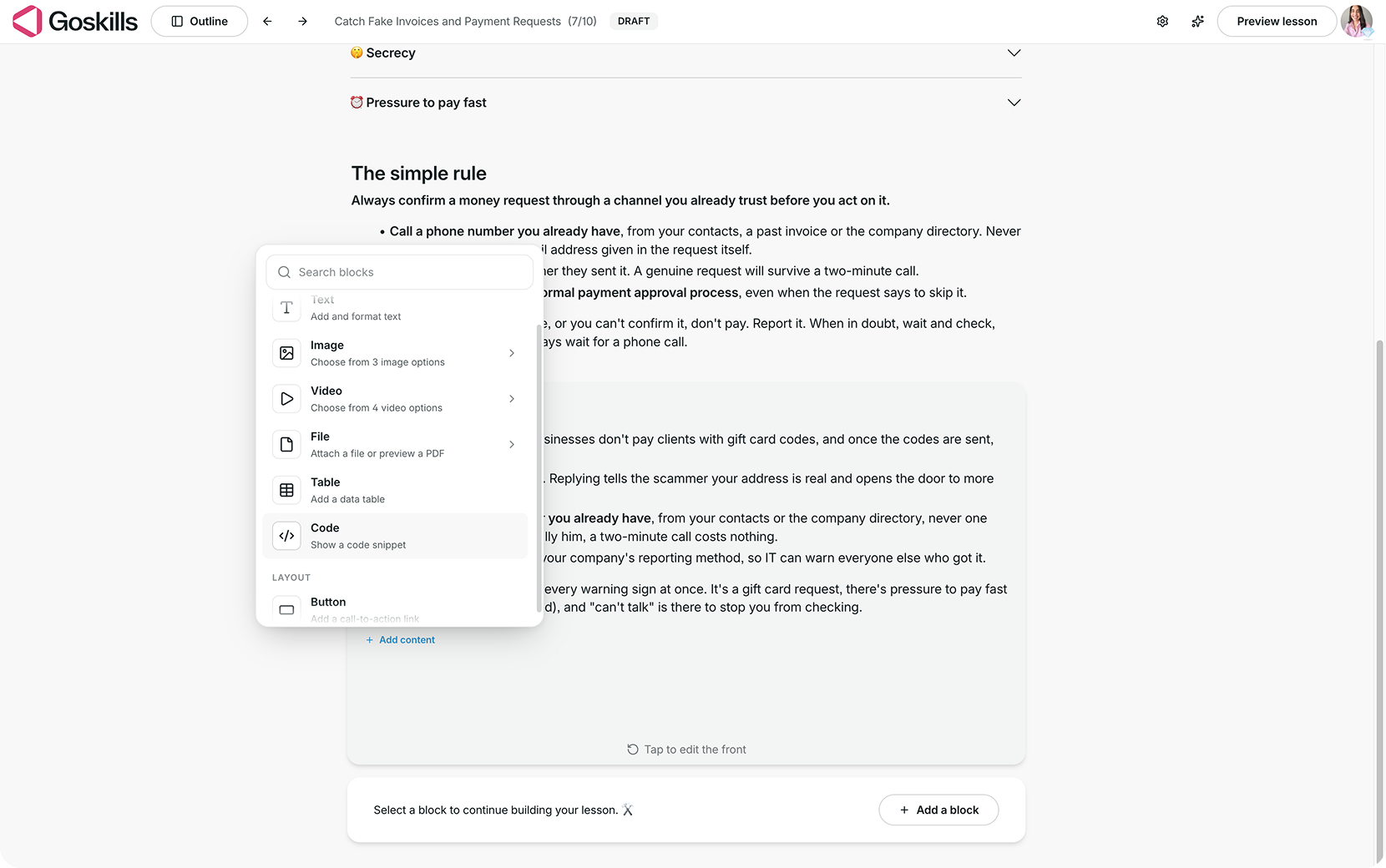Click the DRAFT status badge
1386x868 pixels.
coord(634,22)
